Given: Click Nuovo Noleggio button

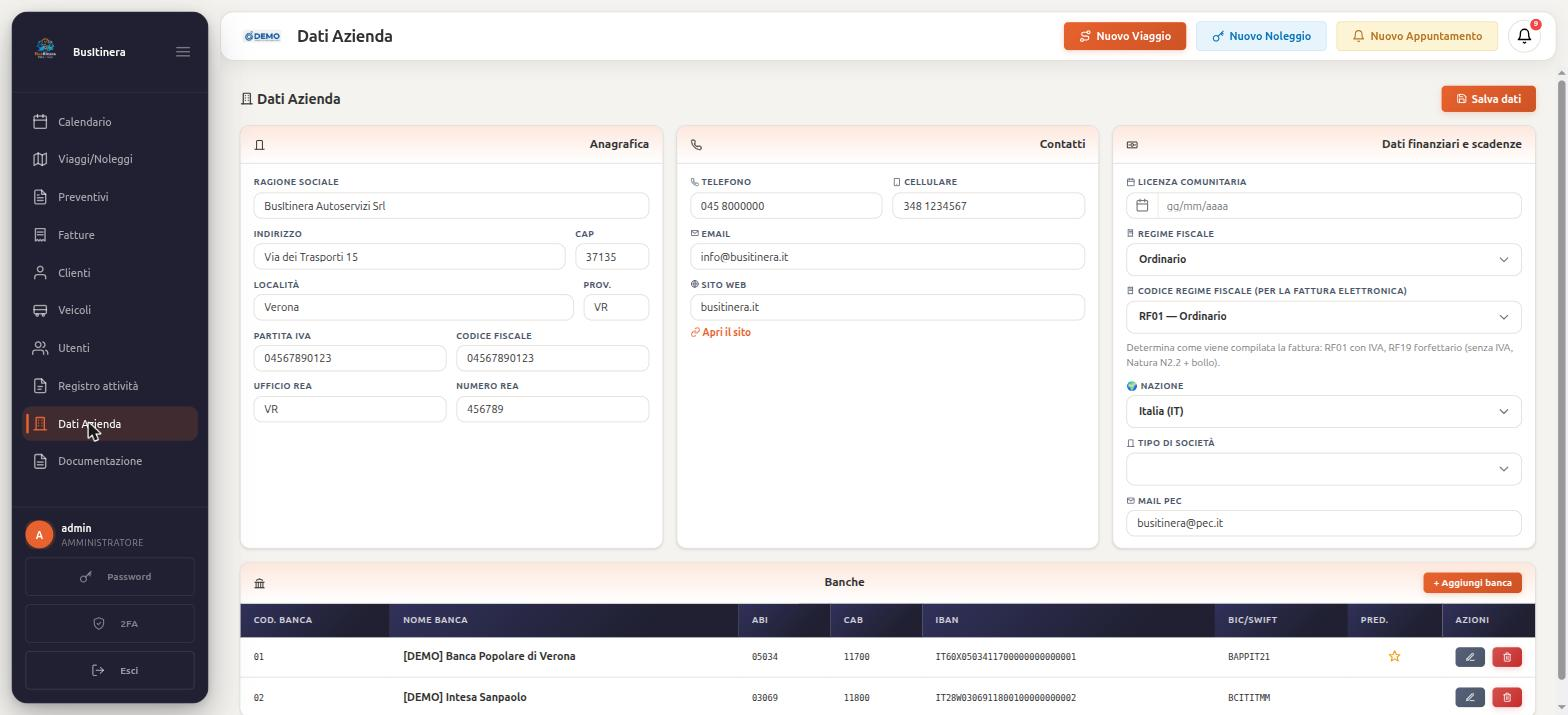Looking at the screenshot, I should click(x=1261, y=36).
